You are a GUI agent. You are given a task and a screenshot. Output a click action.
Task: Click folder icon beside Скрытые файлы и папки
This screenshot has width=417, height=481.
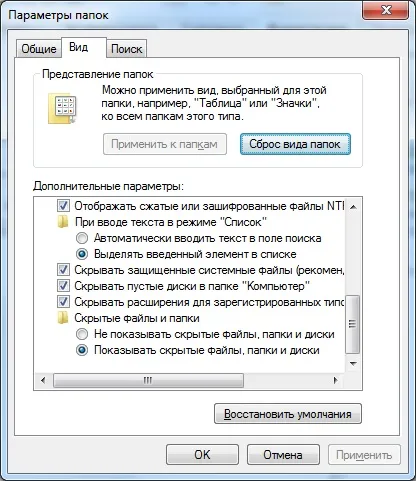pos(63,318)
